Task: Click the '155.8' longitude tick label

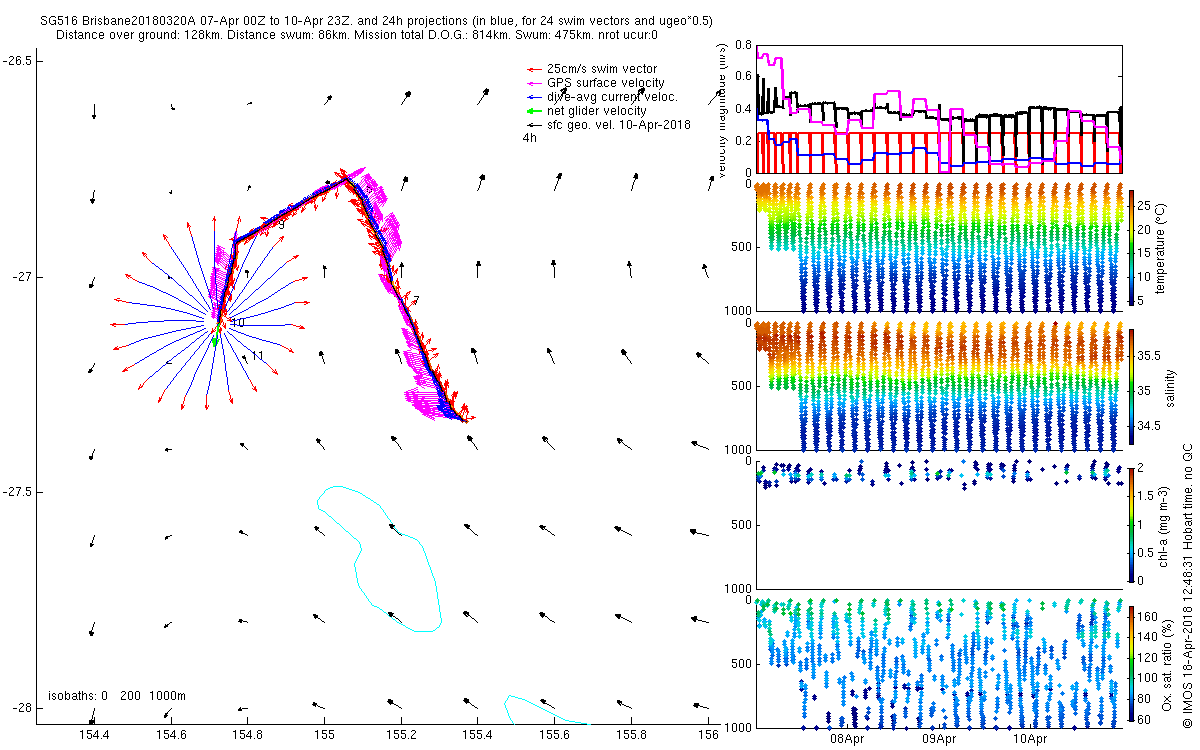Action: click(x=632, y=734)
